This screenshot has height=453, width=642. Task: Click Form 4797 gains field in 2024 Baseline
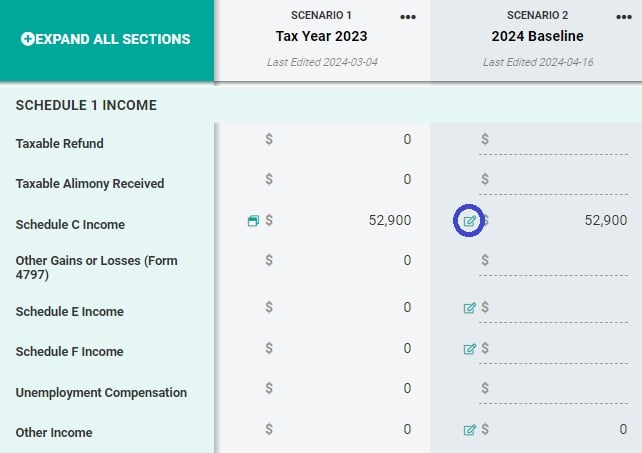click(558, 261)
